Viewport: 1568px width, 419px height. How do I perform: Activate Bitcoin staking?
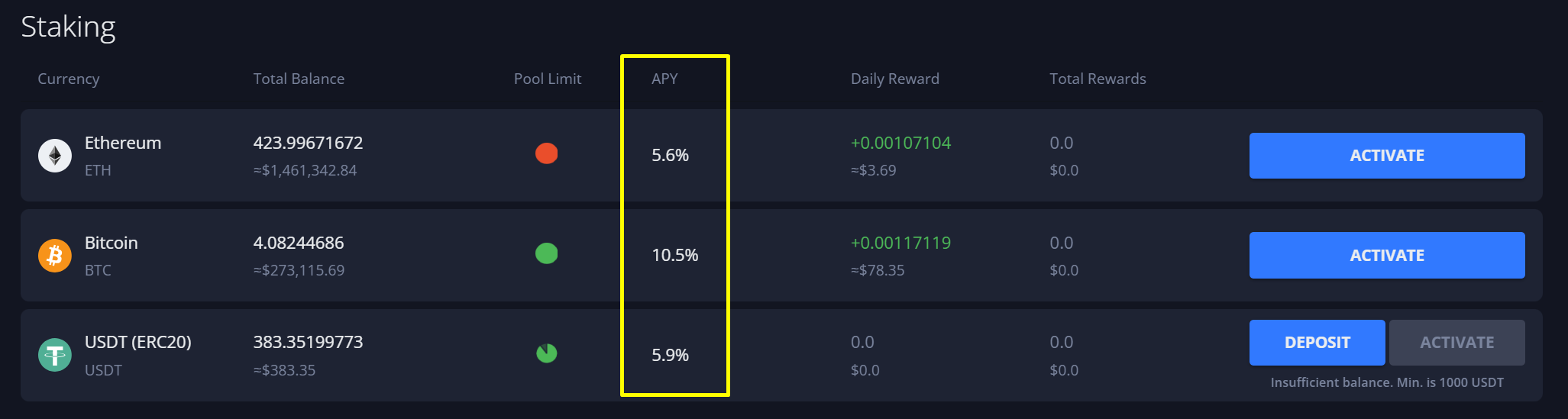pyautogui.click(x=1386, y=255)
